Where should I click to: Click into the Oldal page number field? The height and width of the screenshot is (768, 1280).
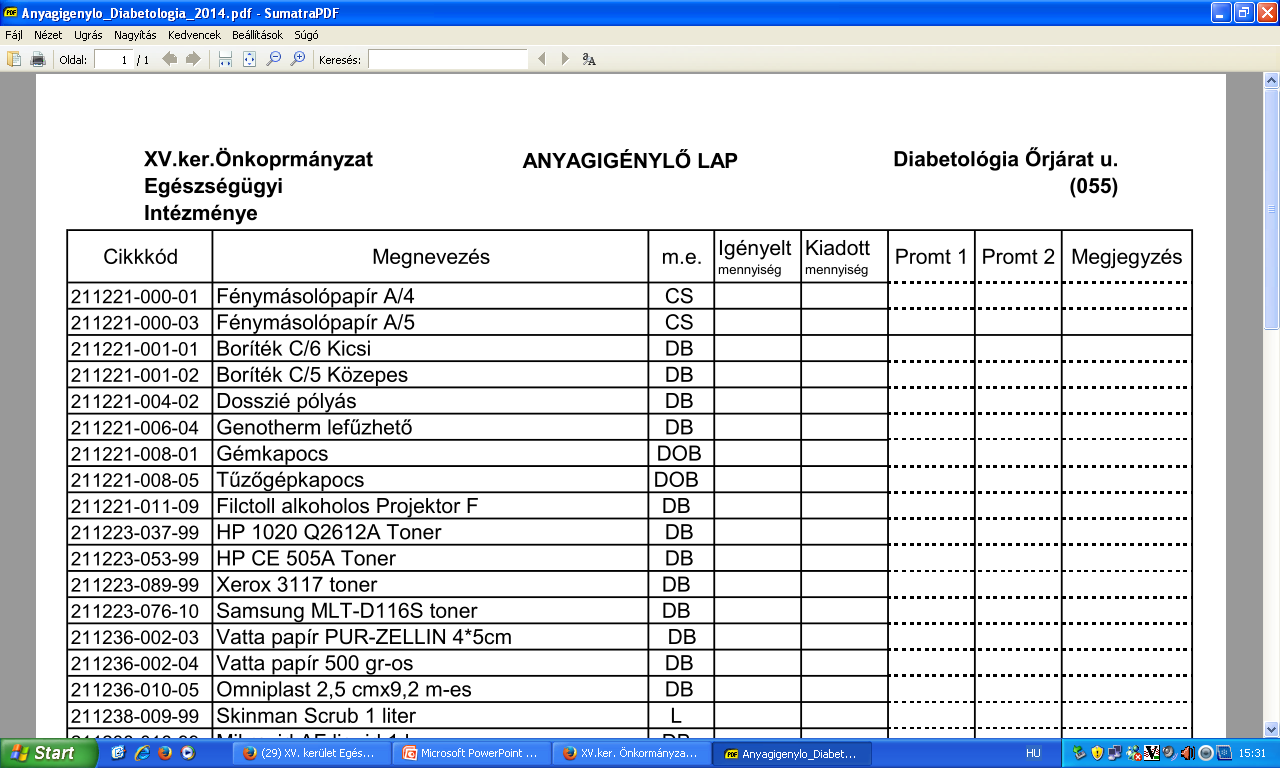(113, 59)
